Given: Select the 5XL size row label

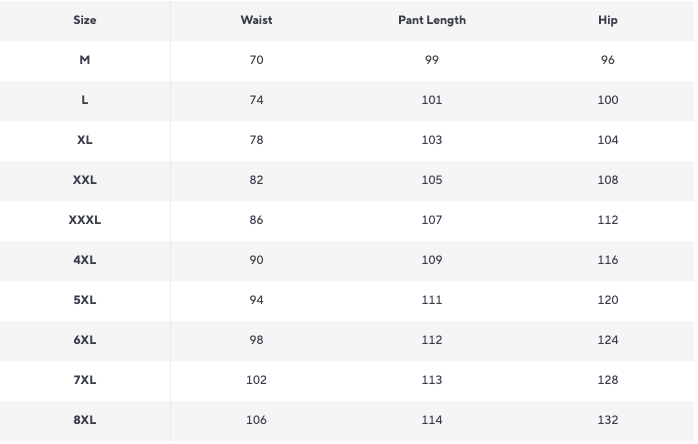Looking at the screenshot, I should [85, 300].
